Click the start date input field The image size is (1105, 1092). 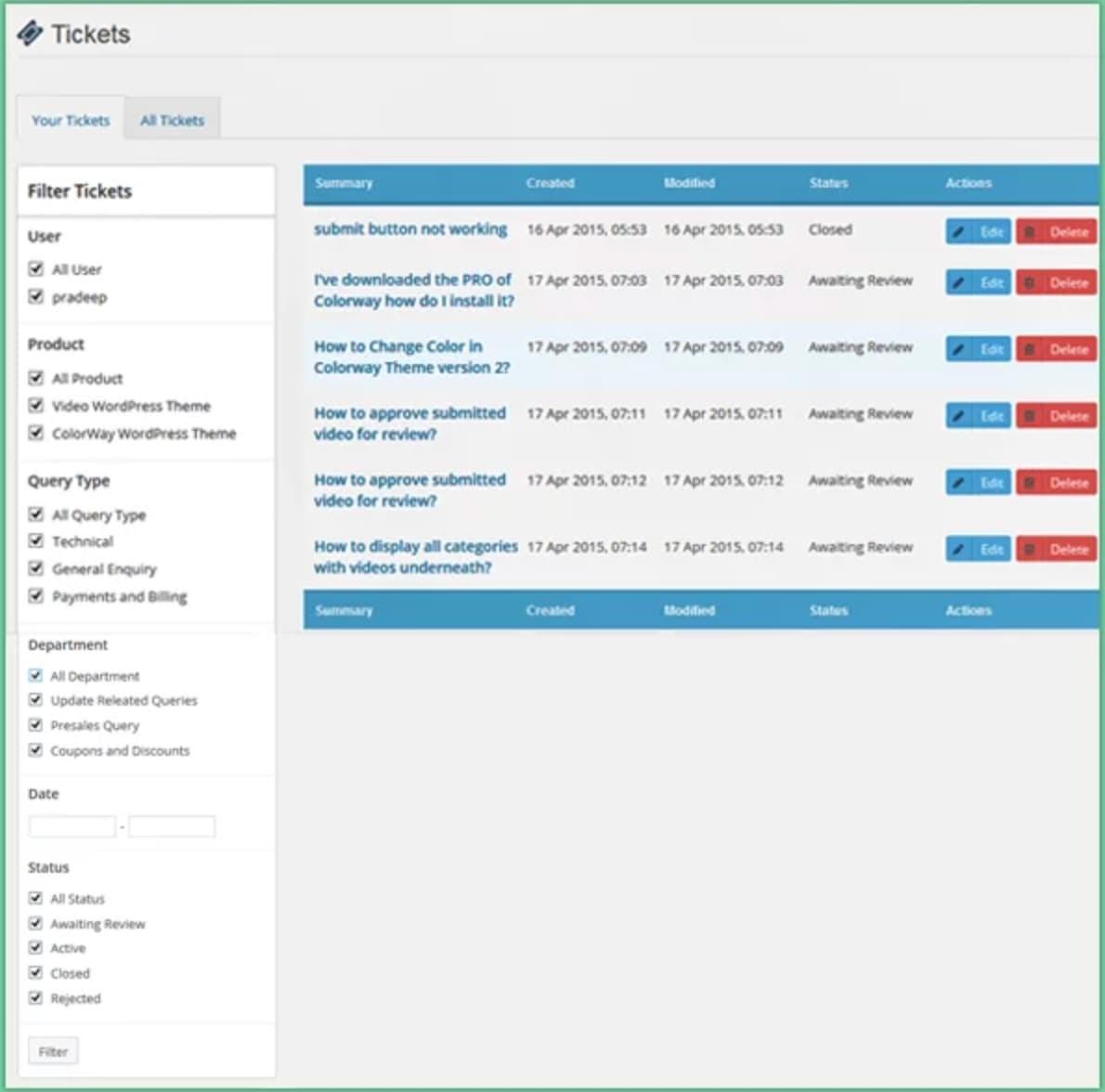point(72,826)
